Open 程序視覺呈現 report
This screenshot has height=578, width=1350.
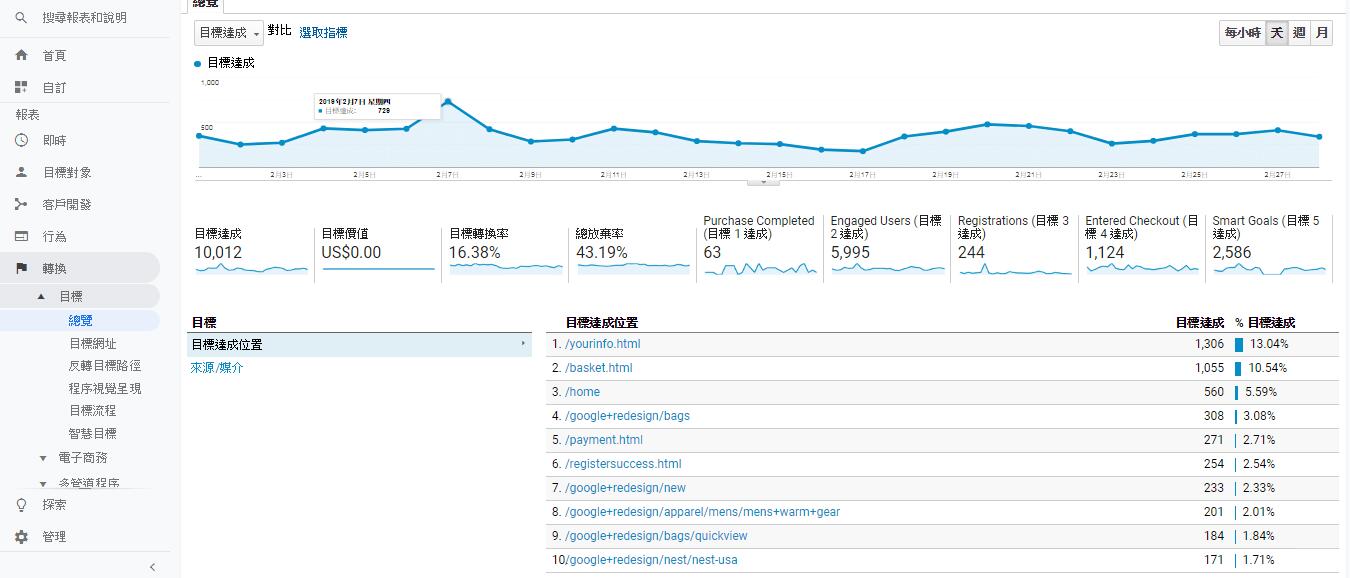105,389
